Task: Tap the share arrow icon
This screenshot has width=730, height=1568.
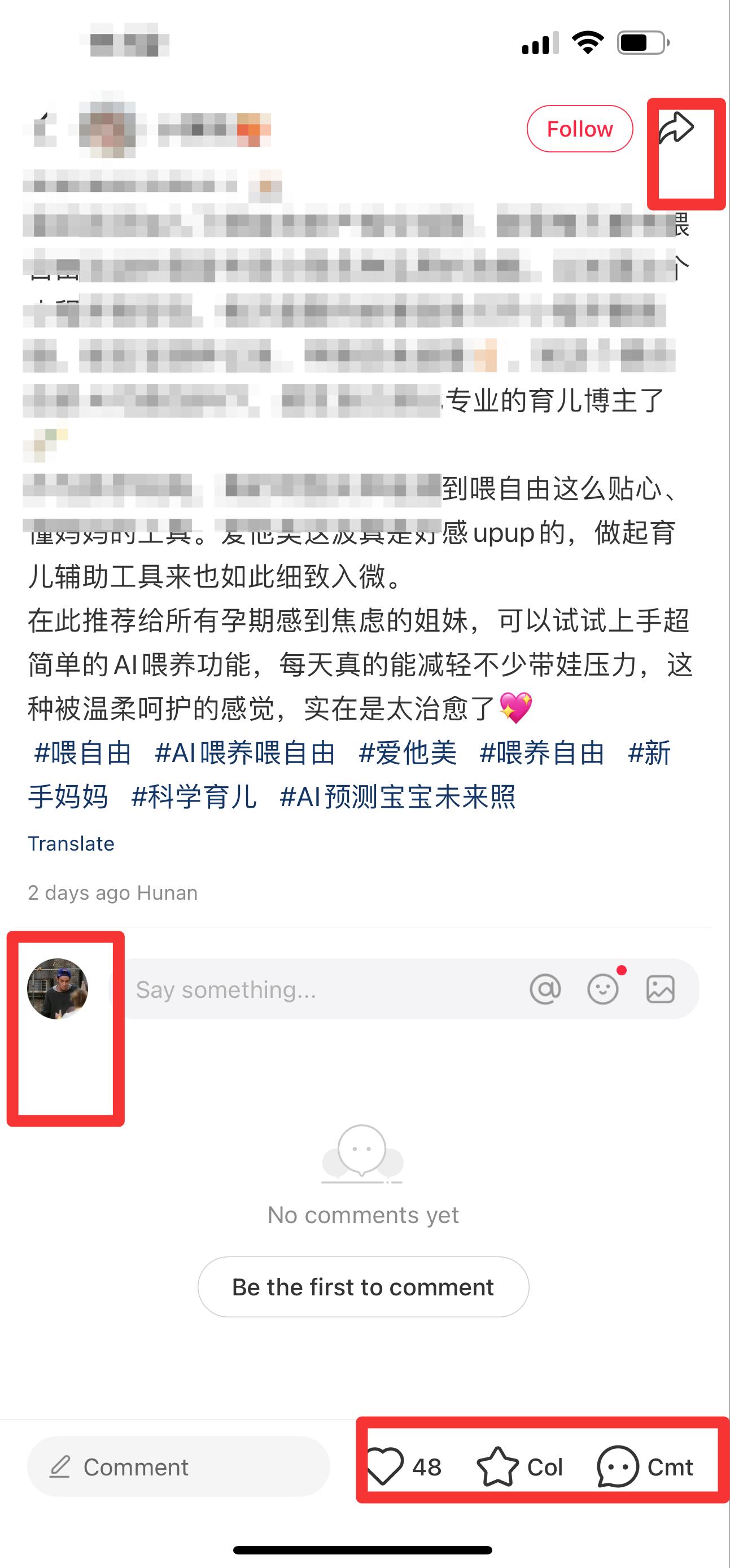Action: click(676, 128)
